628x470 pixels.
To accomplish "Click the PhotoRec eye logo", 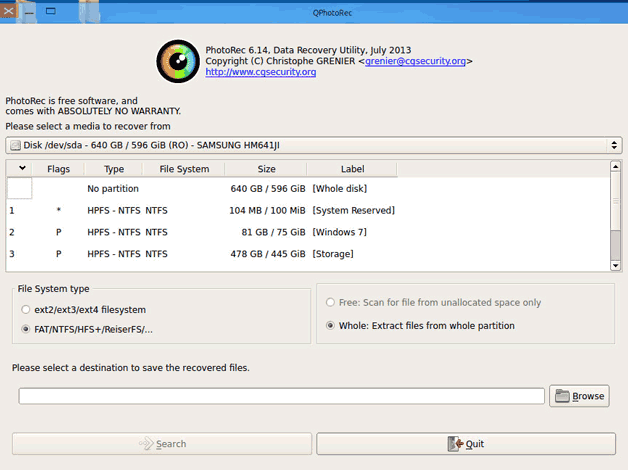I will tap(178, 61).
